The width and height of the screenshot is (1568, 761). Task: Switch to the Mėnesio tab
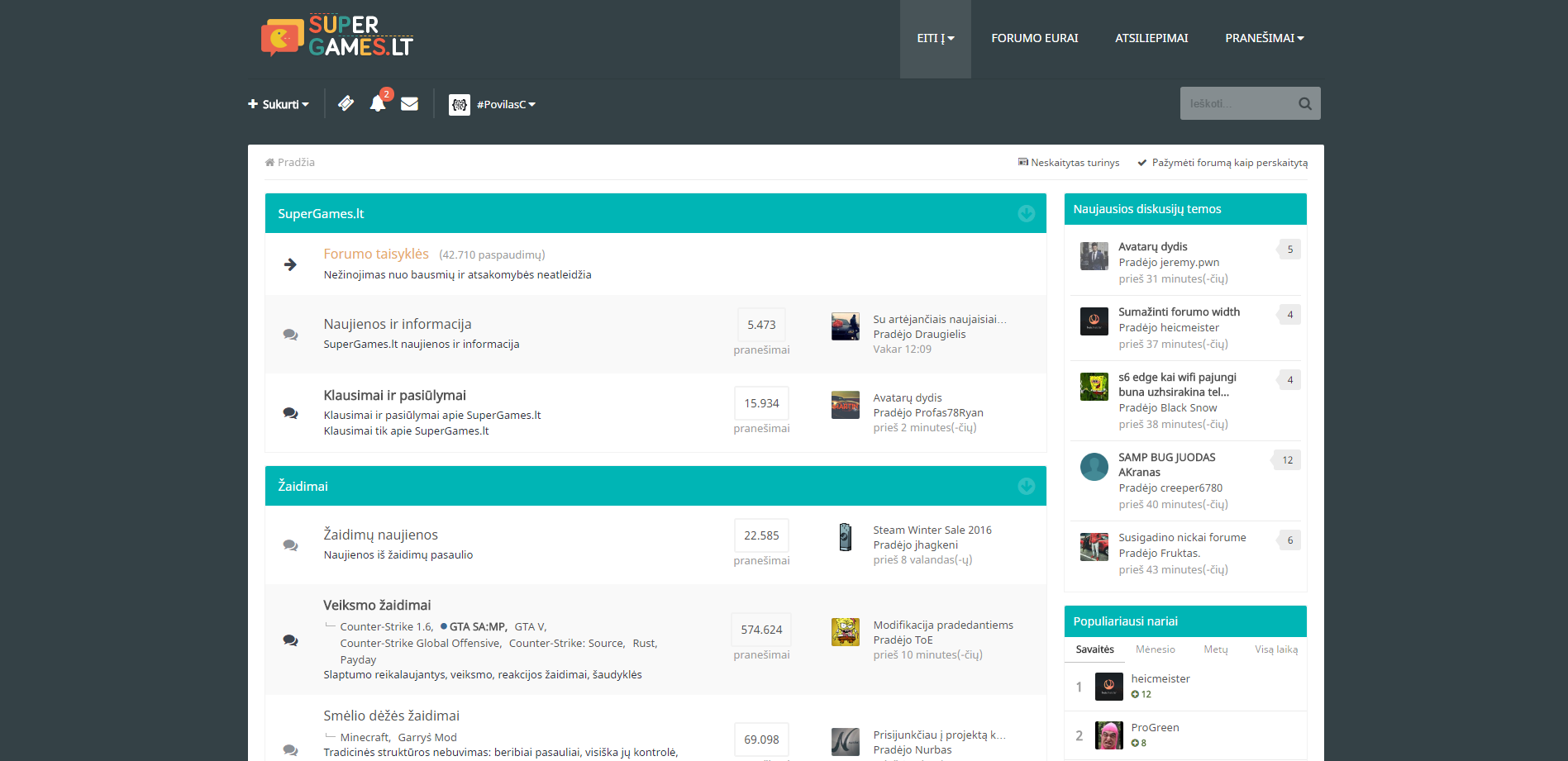(1155, 649)
